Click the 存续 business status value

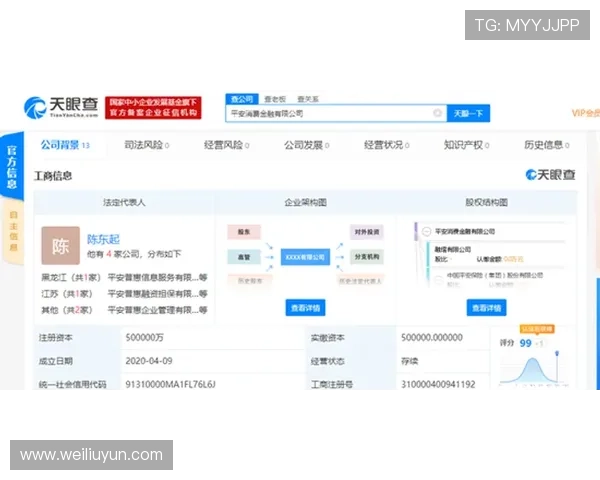pyautogui.click(x=409, y=361)
